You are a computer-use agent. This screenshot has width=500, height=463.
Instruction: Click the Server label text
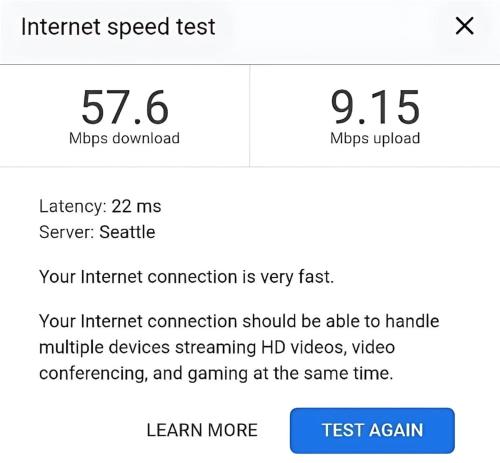[67, 232]
